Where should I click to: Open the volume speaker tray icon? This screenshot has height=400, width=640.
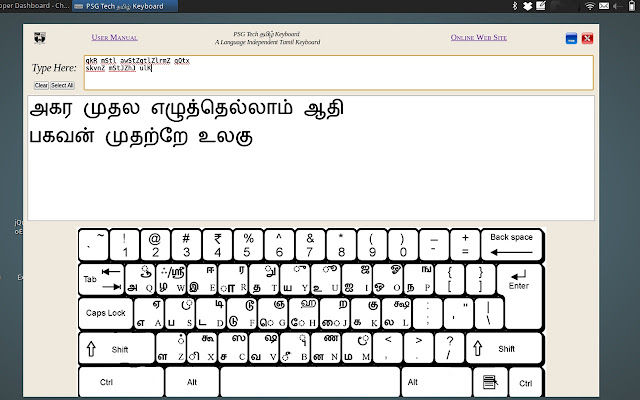tap(617, 6)
